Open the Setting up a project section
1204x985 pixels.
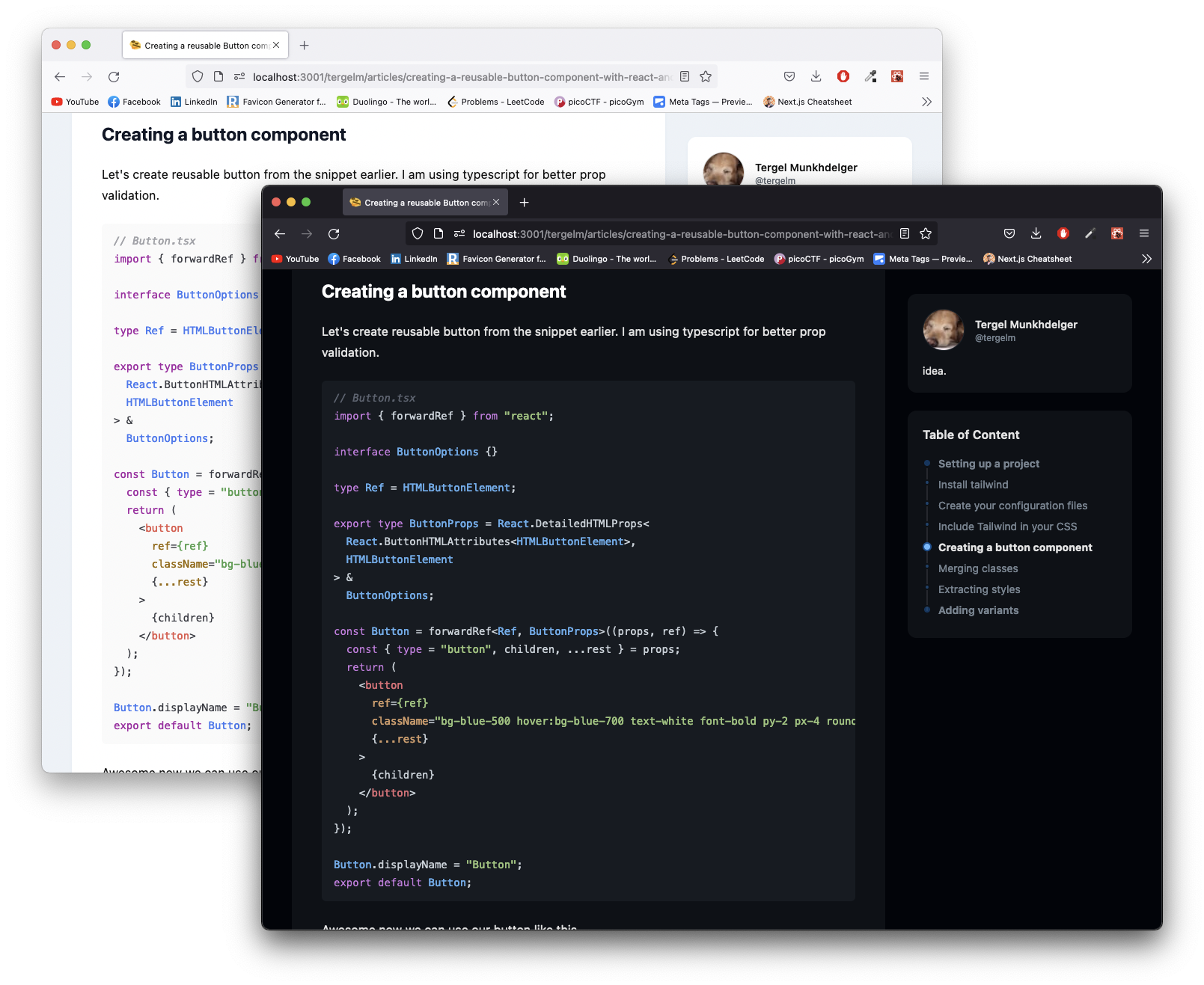pos(988,464)
